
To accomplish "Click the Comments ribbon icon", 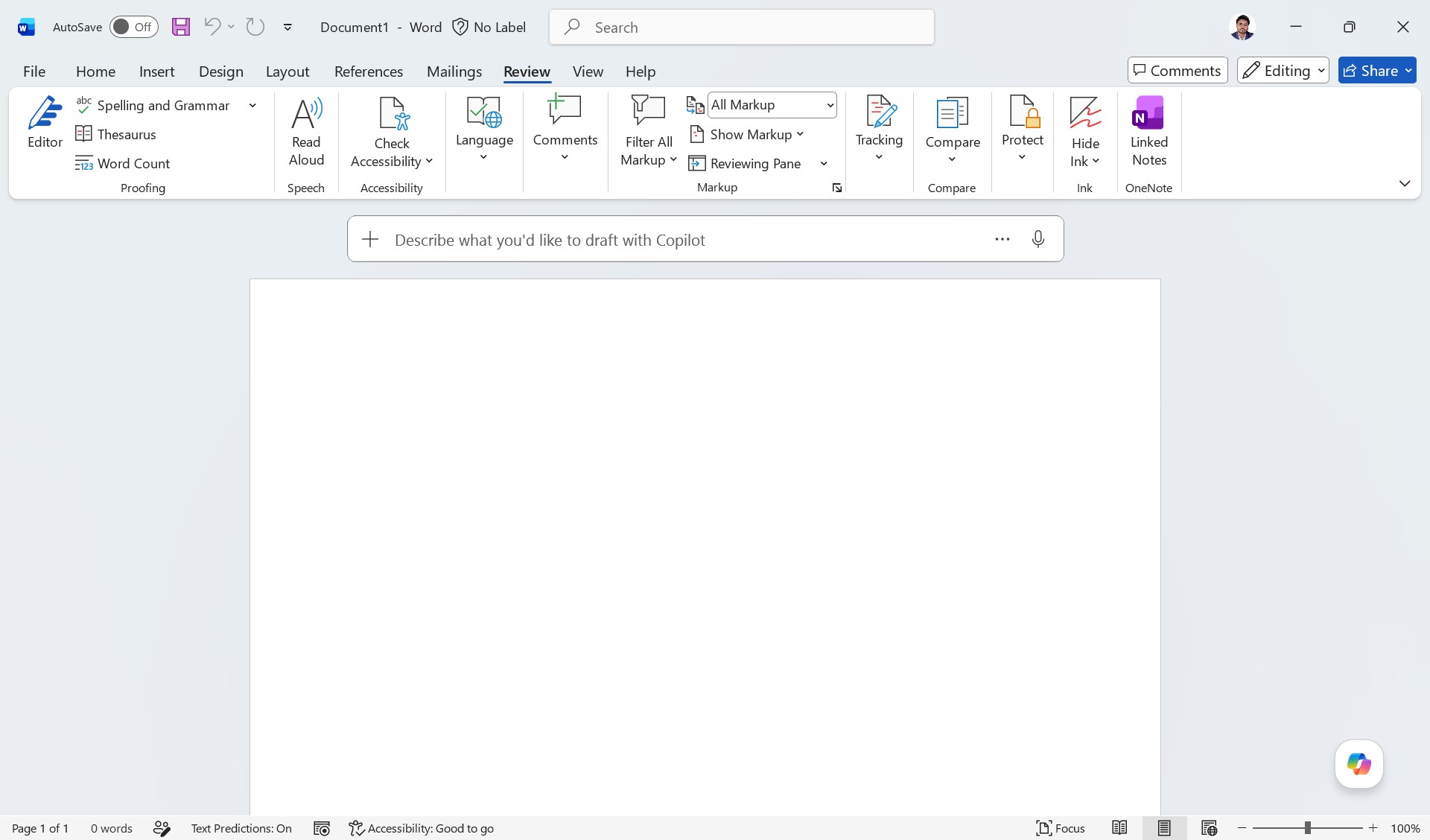I will 565,110.
